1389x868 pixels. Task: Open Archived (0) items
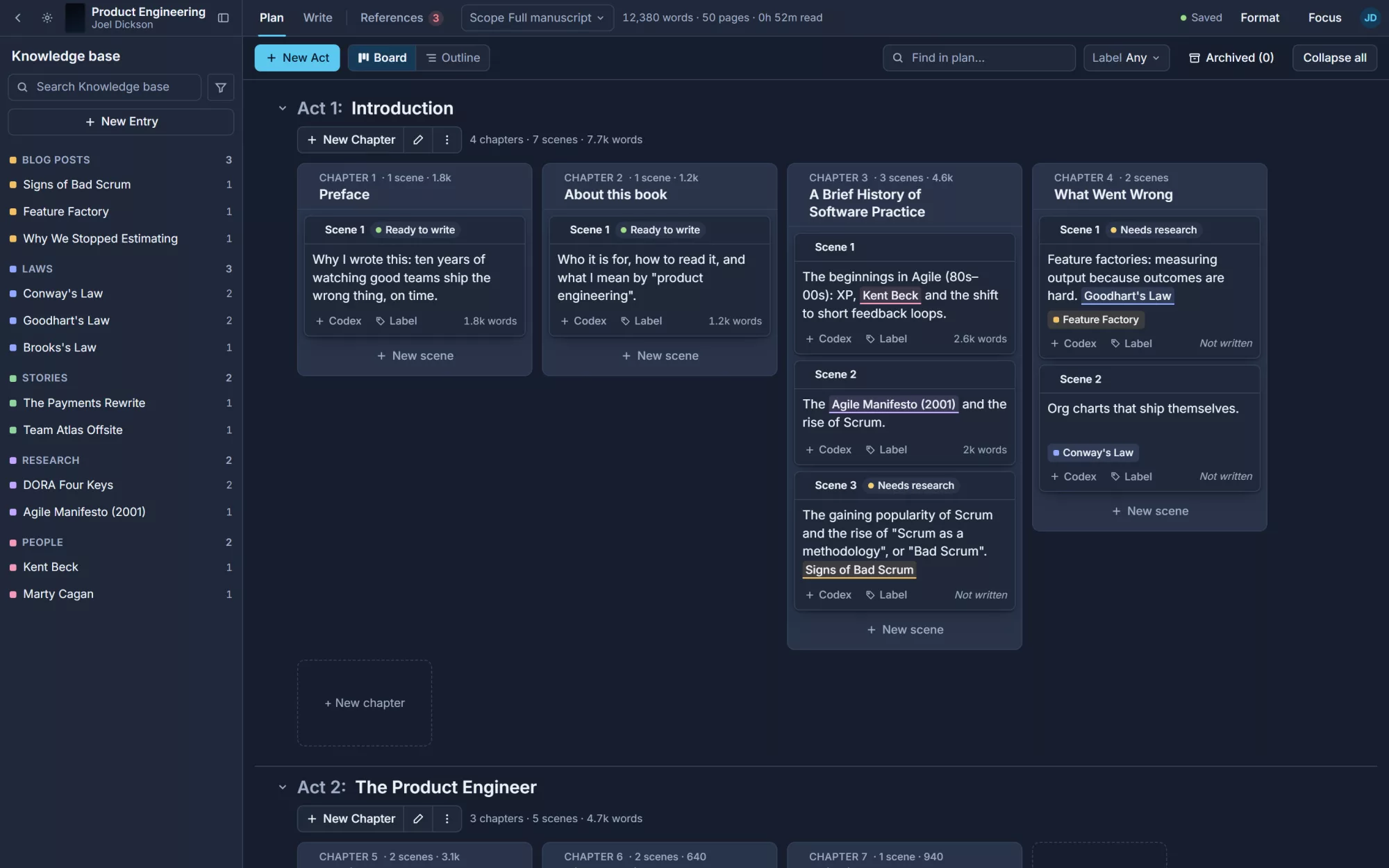pos(1231,58)
